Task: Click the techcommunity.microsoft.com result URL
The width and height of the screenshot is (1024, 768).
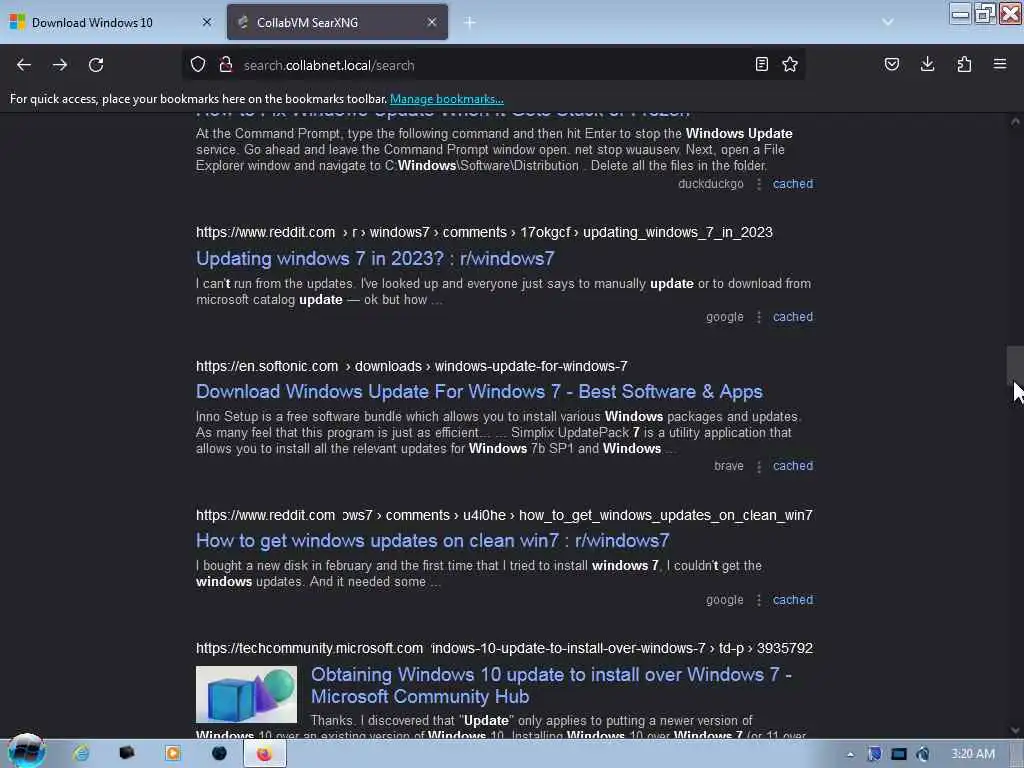Action: click(x=504, y=648)
